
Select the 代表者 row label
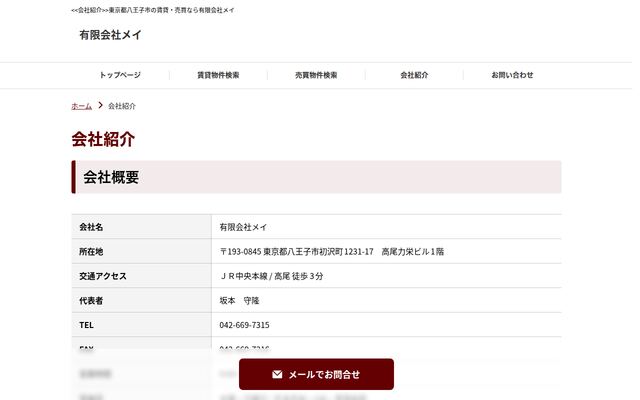(91, 301)
